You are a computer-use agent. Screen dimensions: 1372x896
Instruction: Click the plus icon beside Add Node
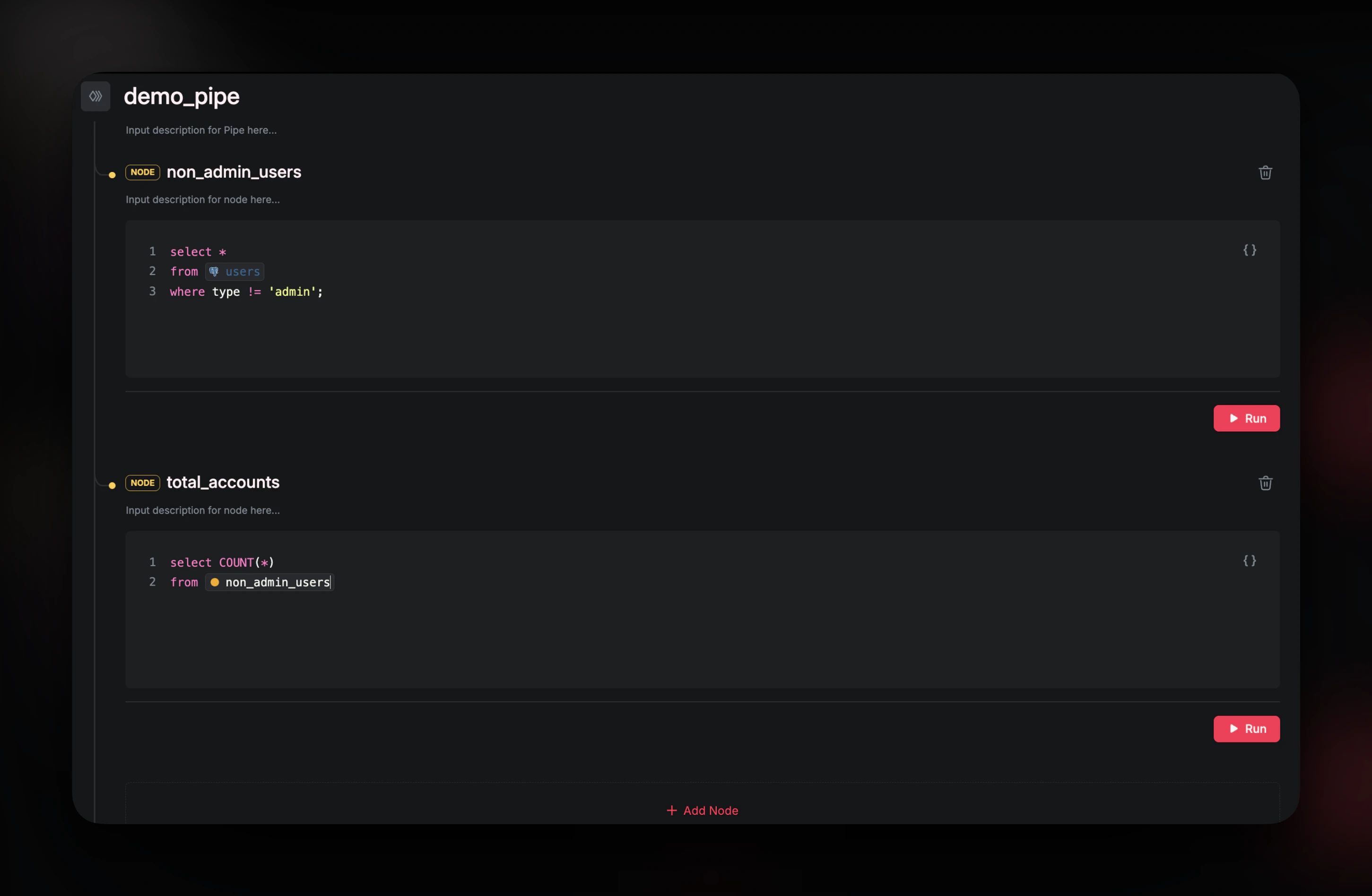point(672,810)
